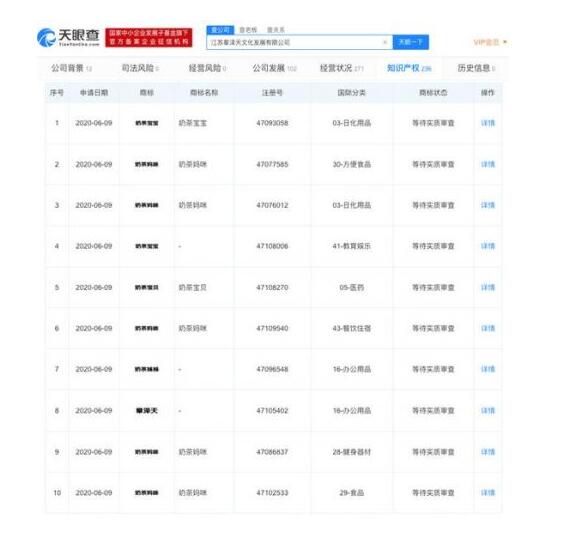Click the 商标状态 column header
The height and width of the screenshot is (538, 577).
pyautogui.click(x=433, y=93)
